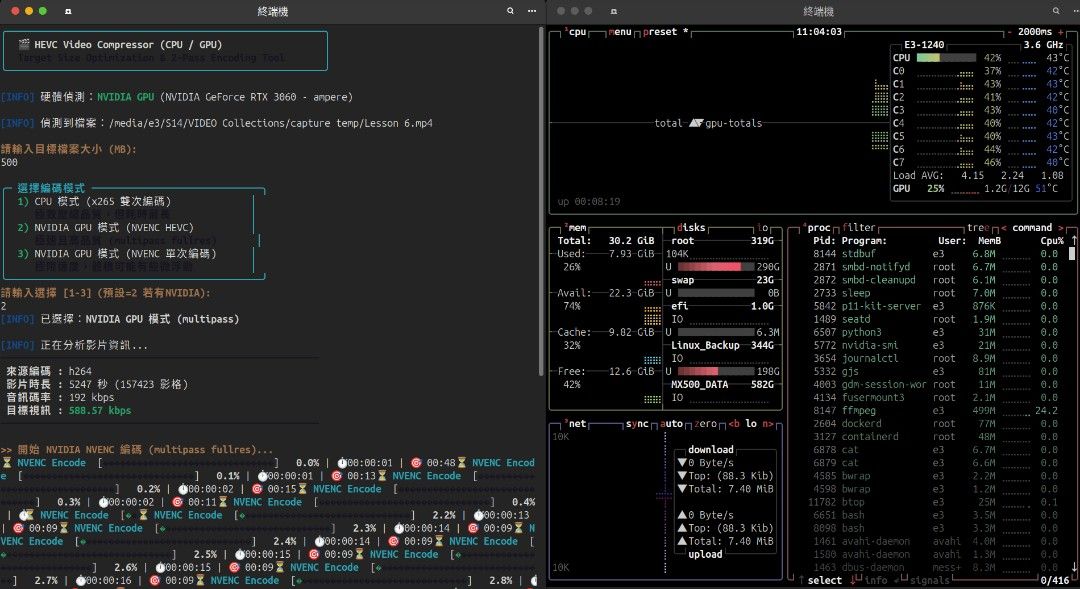
Task: Select journalctl process row
Action: point(938,358)
